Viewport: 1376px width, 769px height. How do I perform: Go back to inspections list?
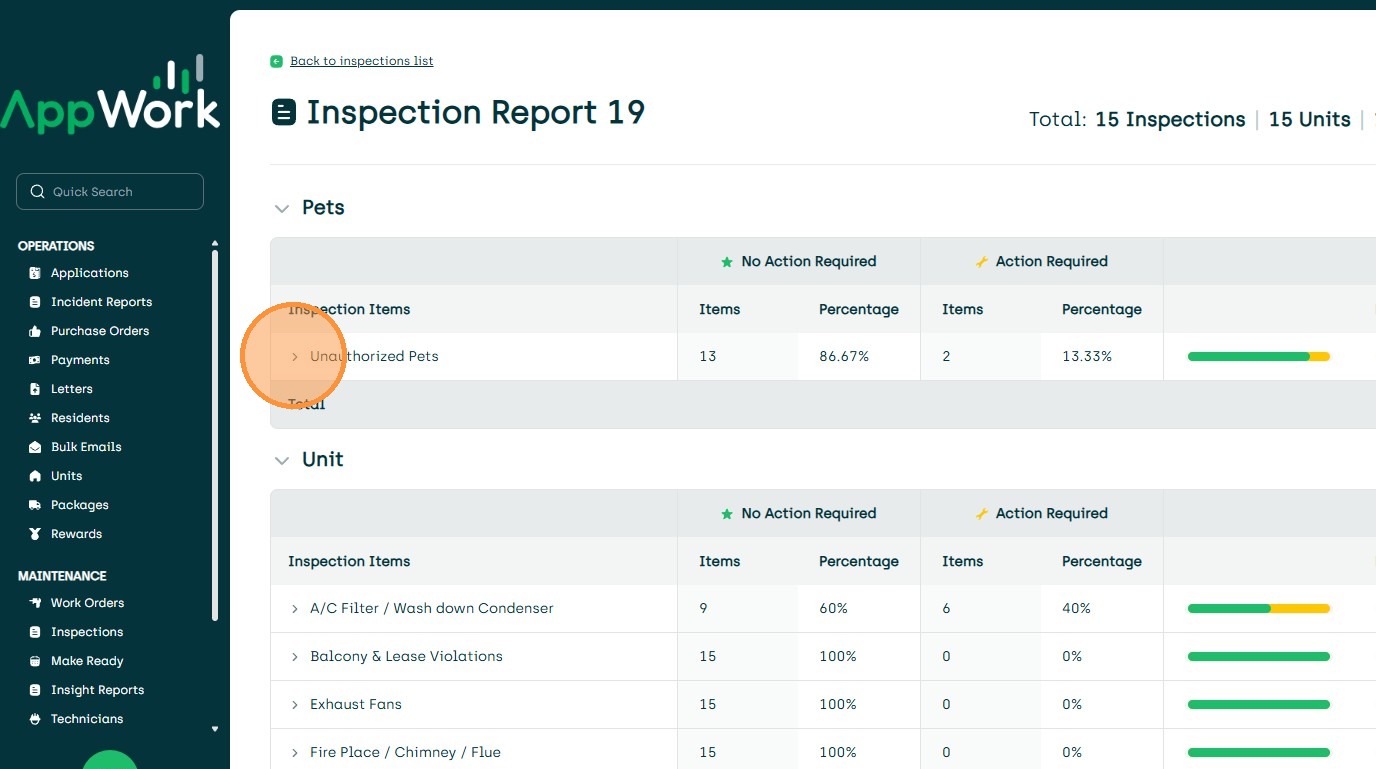pyautogui.click(x=361, y=61)
